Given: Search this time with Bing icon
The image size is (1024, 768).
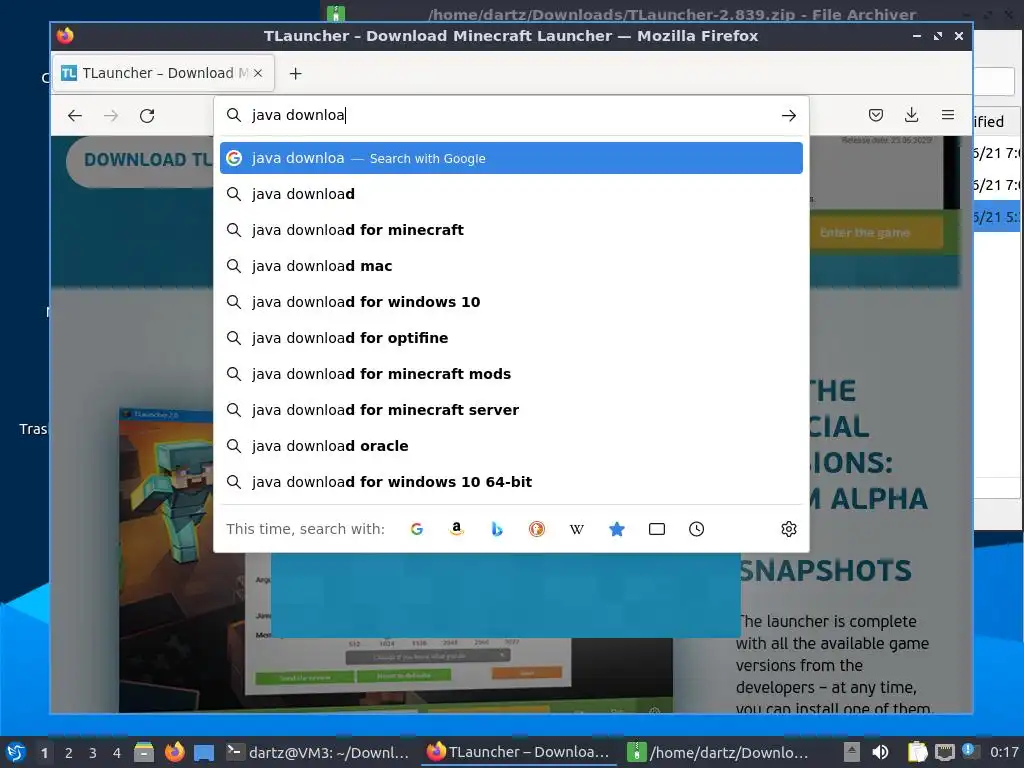Looking at the screenshot, I should tap(497, 529).
